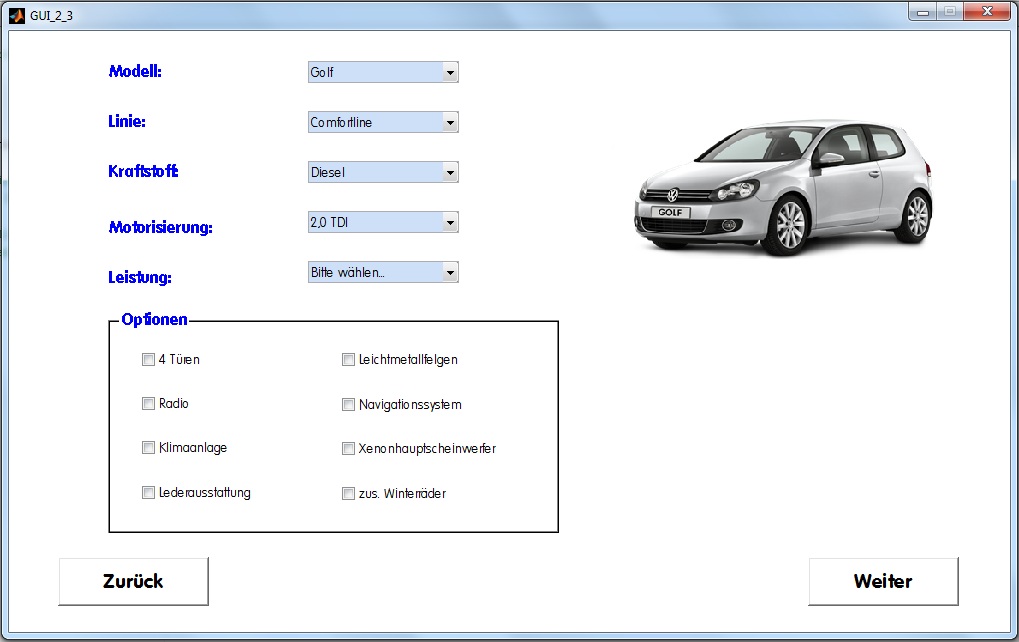Select the Lederausstattung checkbox
The width and height of the screenshot is (1019, 642).
click(149, 492)
